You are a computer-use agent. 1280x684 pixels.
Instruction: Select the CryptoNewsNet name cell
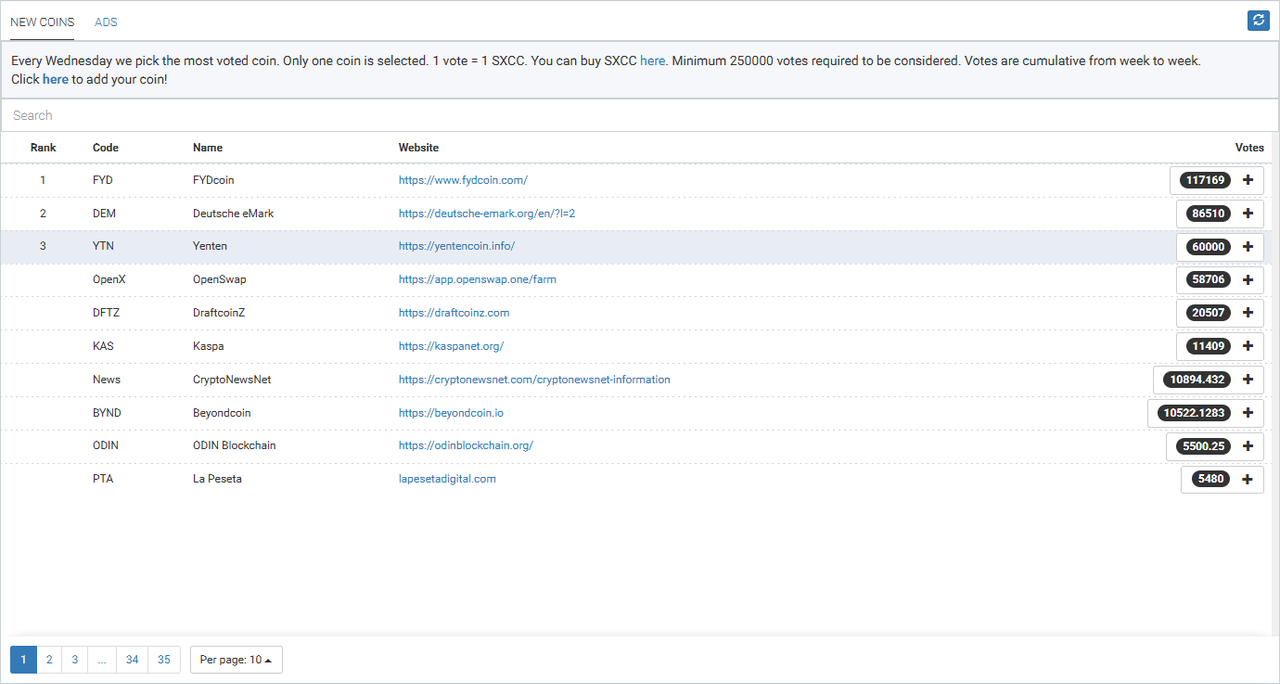(x=232, y=379)
